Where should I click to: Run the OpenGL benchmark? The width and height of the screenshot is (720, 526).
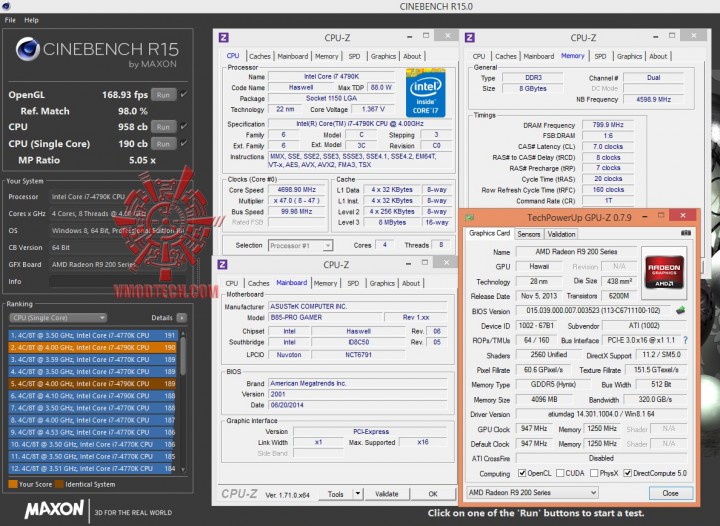163,95
